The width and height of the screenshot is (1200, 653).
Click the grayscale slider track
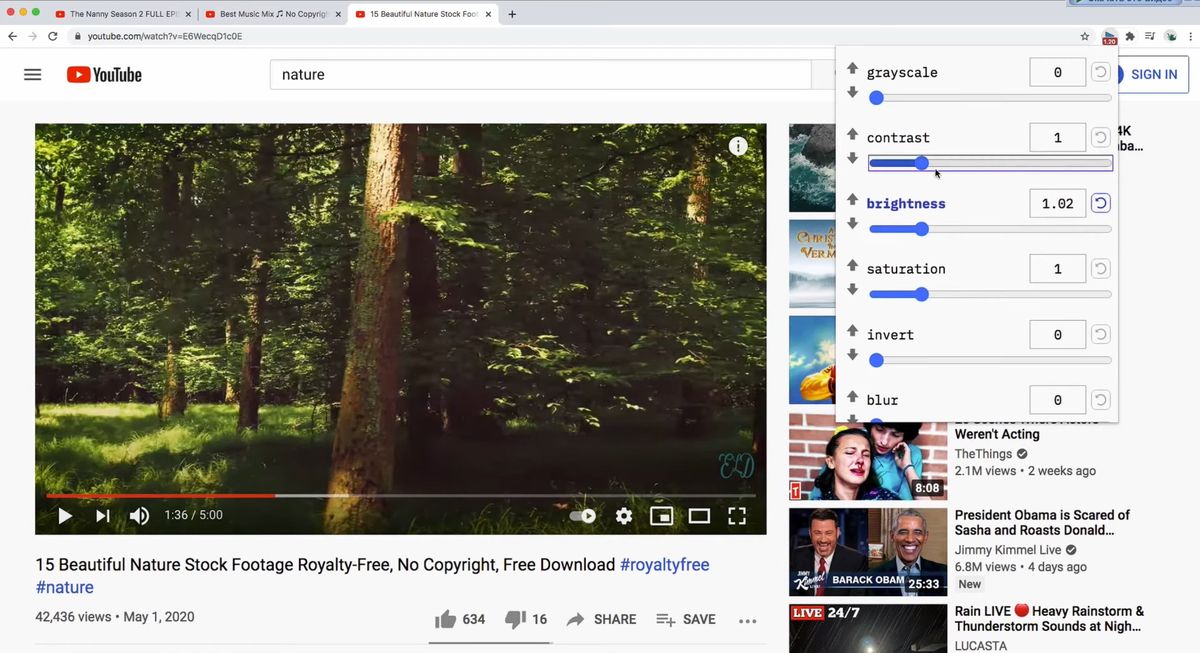(990, 98)
